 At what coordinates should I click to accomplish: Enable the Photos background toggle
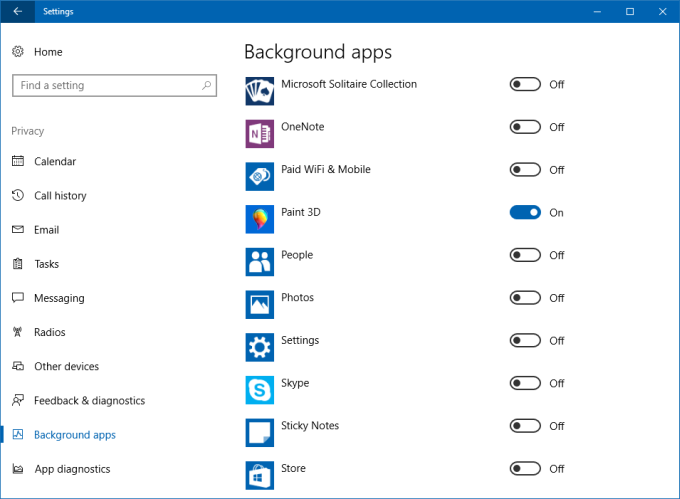point(525,298)
